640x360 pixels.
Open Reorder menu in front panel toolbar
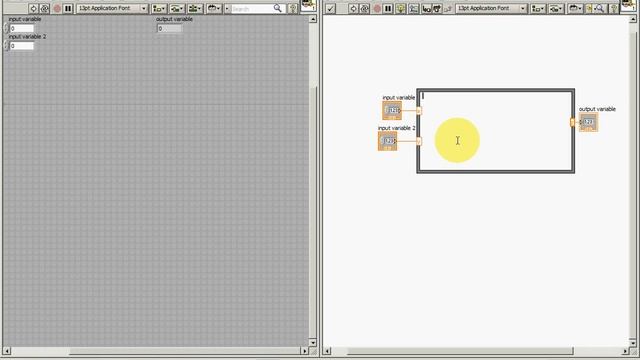click(213, 8)
